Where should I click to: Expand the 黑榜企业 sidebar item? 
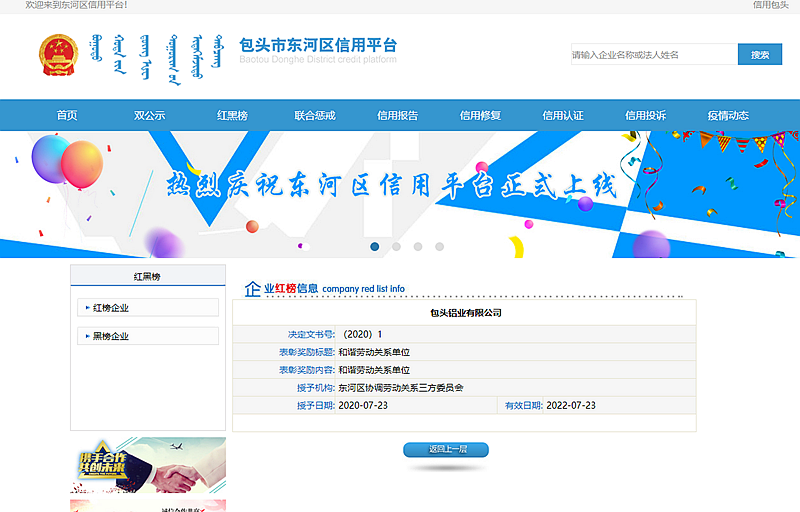148,336
